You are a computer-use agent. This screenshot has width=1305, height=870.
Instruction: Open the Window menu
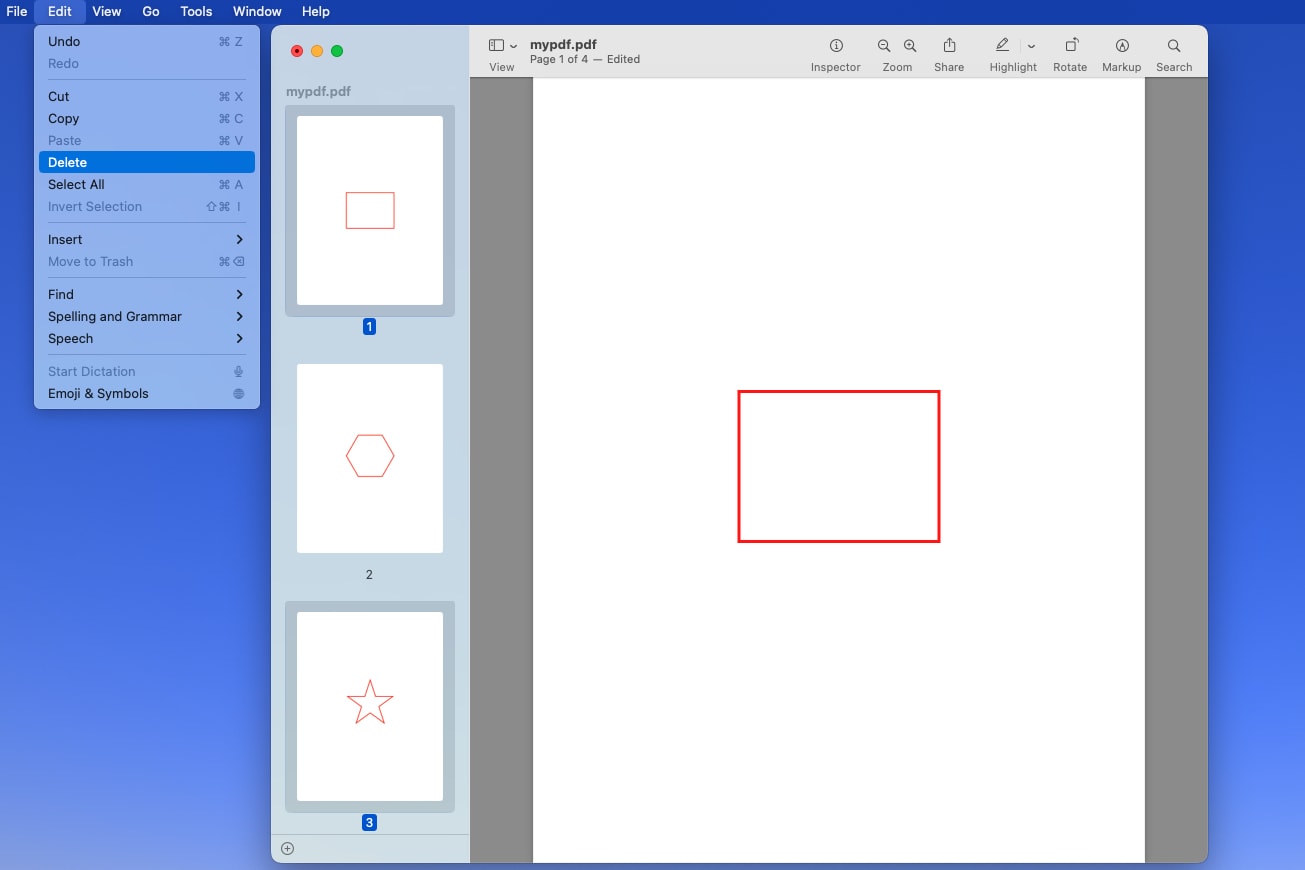coord(257,11)
